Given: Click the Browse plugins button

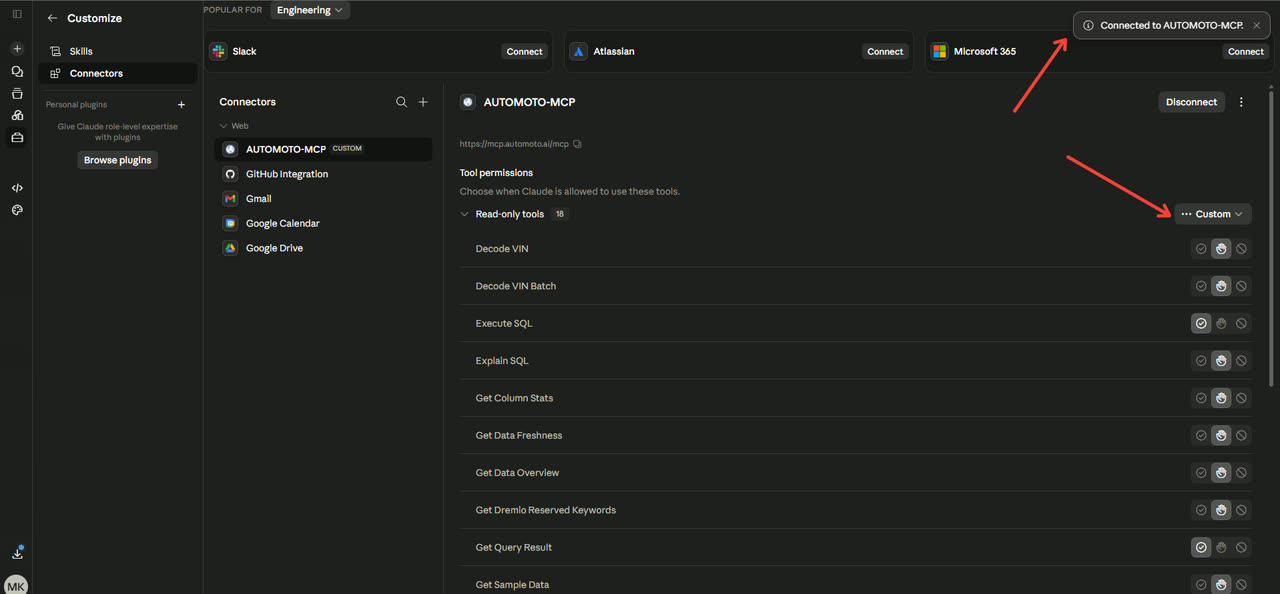Looking at the screenshot, I should (118, 160).
